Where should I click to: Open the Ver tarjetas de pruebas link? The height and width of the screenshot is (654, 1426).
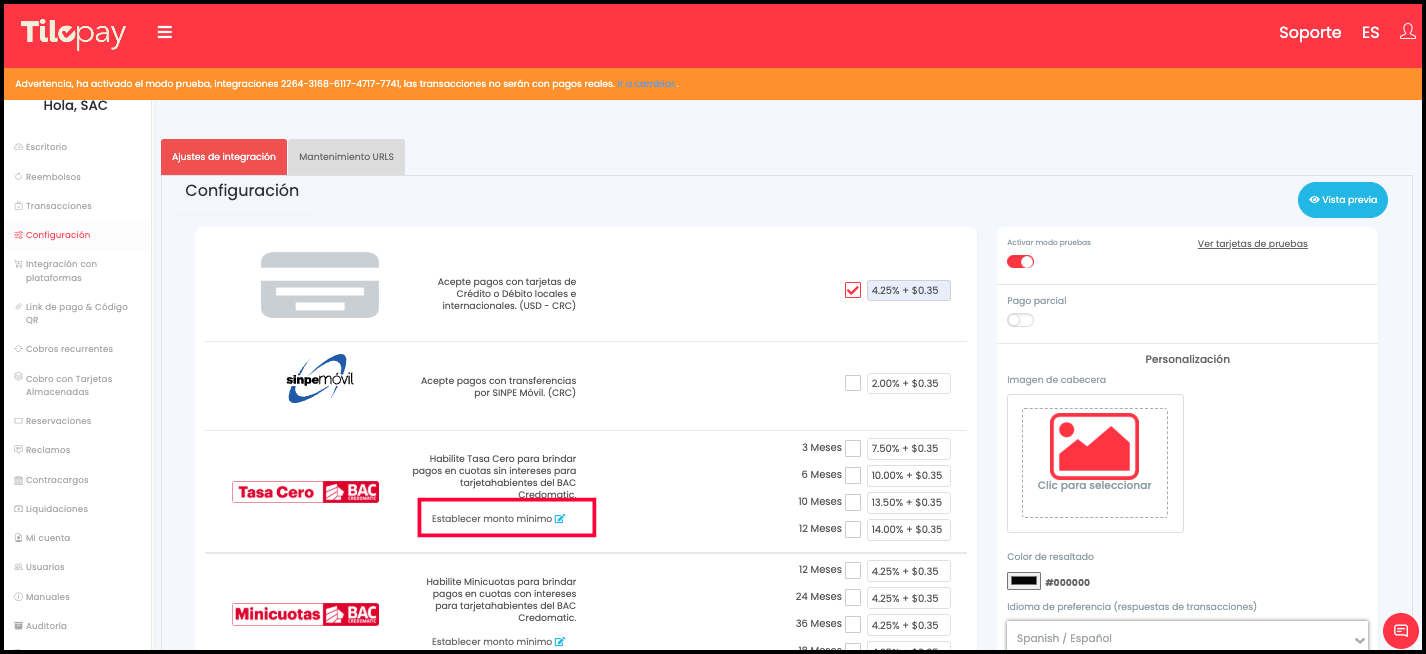click(1252, 244)
